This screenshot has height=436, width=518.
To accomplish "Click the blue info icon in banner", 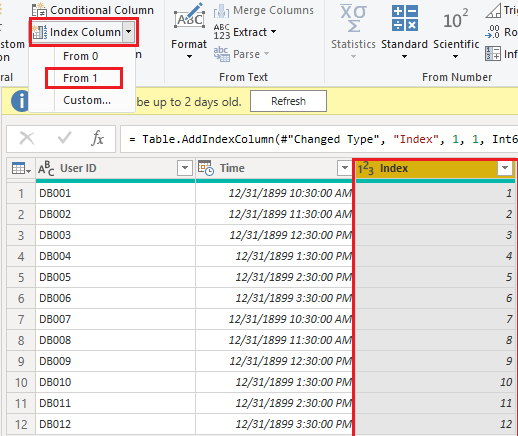I will point(21,101).
